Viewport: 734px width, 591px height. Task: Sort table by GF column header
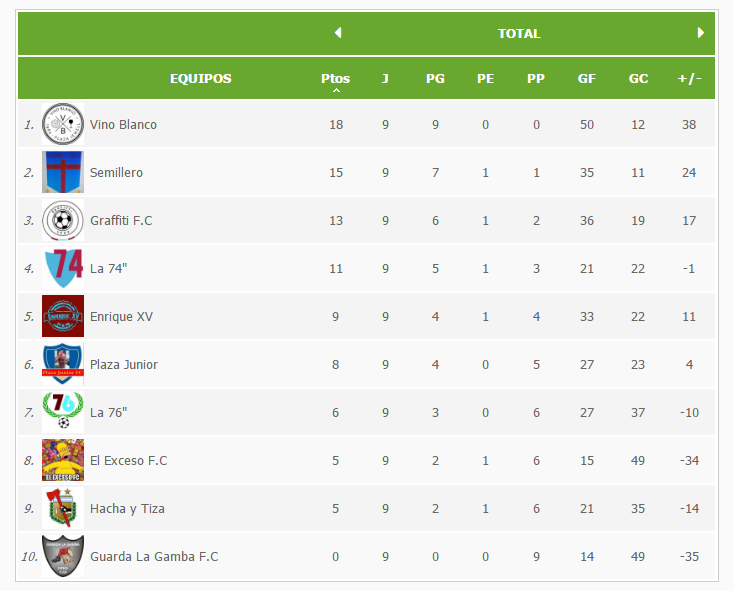[587, 79]
